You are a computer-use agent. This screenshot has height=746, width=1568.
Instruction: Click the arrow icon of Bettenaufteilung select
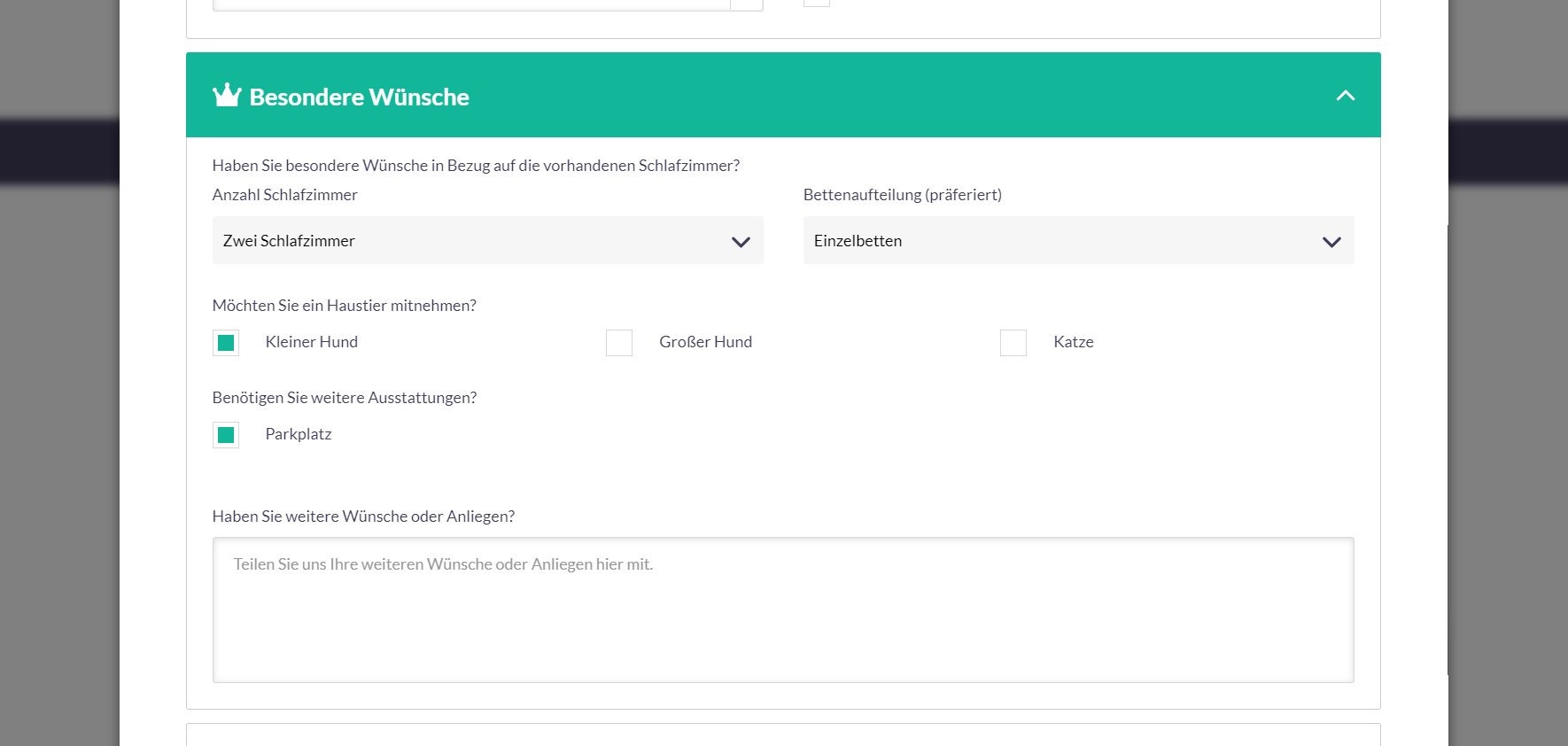tap(1331, 242)
